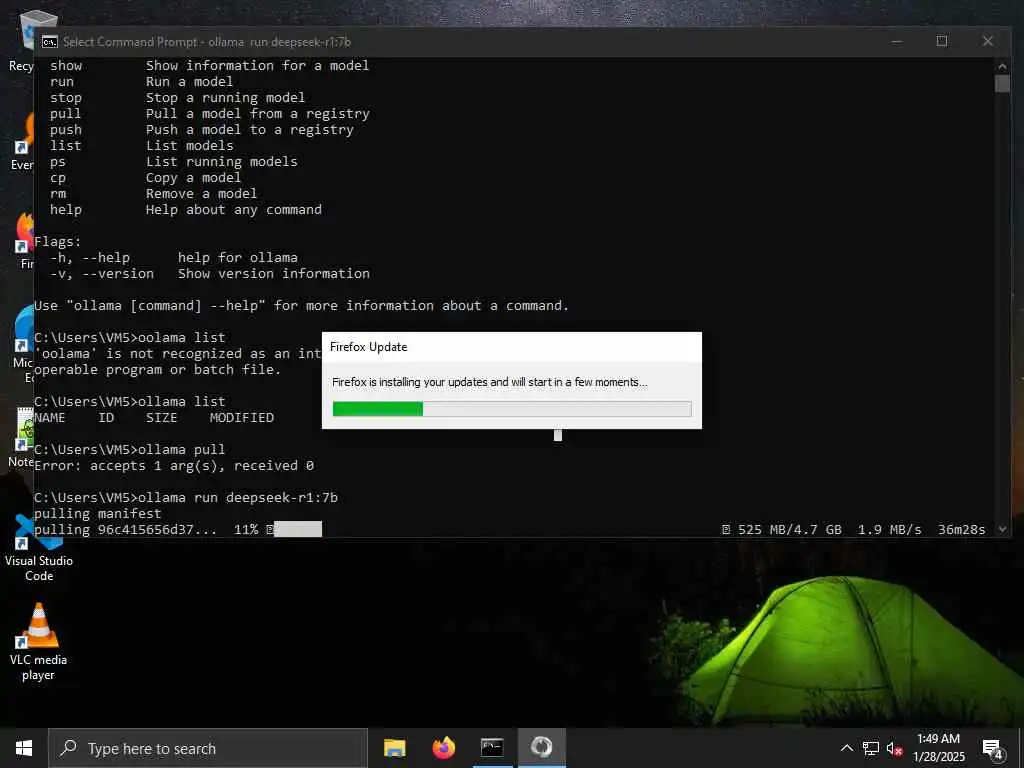
Task: Click 'Stop a running model' help text
Action: coord(225,98)
